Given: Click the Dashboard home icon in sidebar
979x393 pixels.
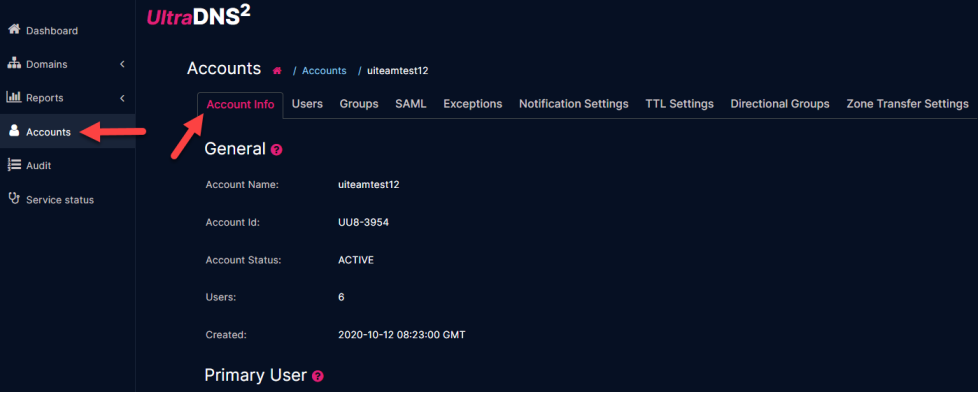Looking at the screenshot, I should 14,30.
